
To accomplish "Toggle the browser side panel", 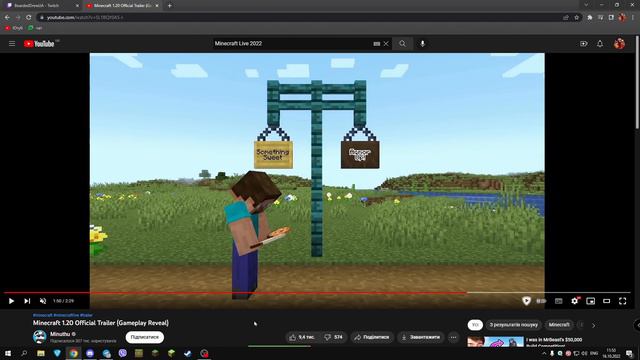I will [x=611, y=18].
